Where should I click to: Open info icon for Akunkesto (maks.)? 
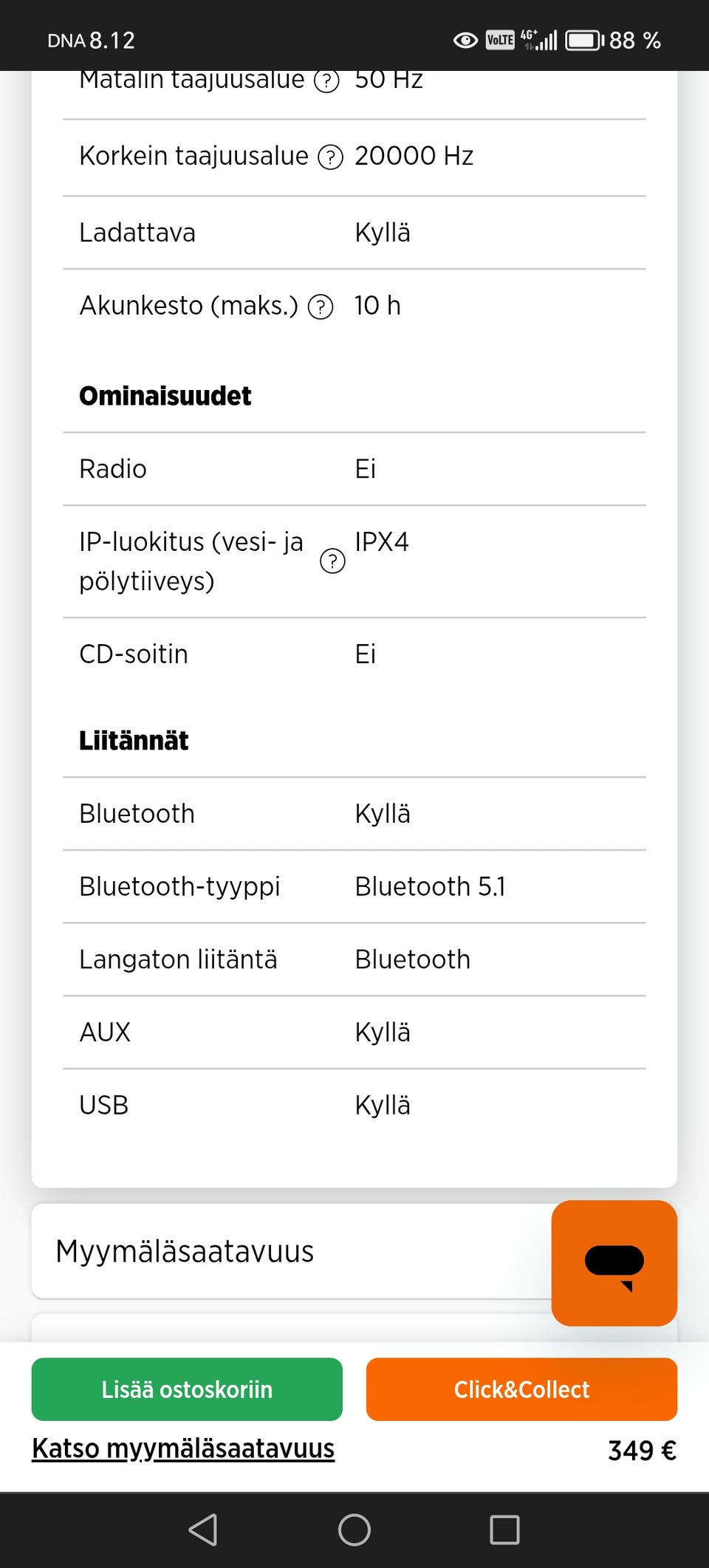[x=321, y=307]
